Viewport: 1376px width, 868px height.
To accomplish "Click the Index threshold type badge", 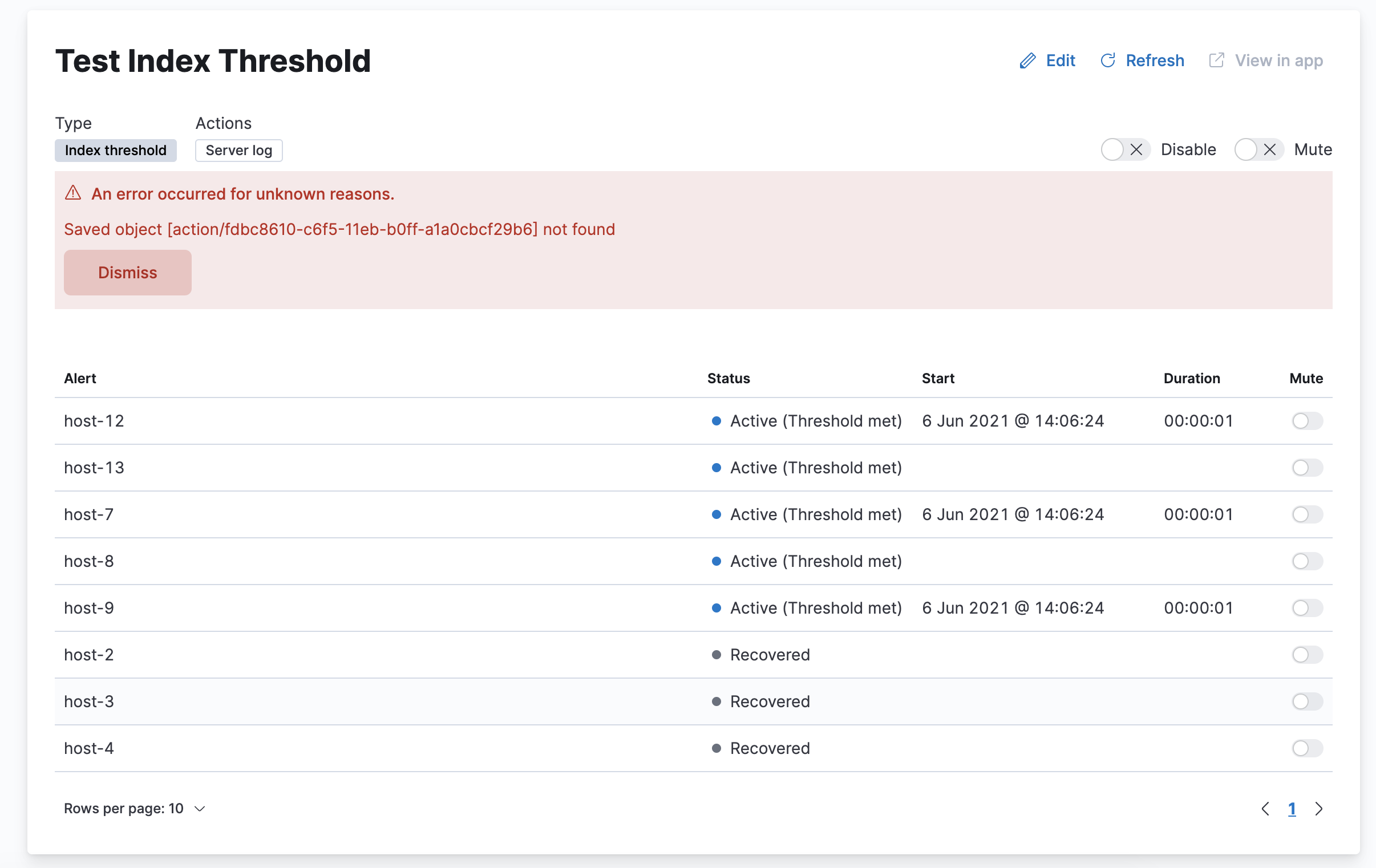I will (115, 151).
